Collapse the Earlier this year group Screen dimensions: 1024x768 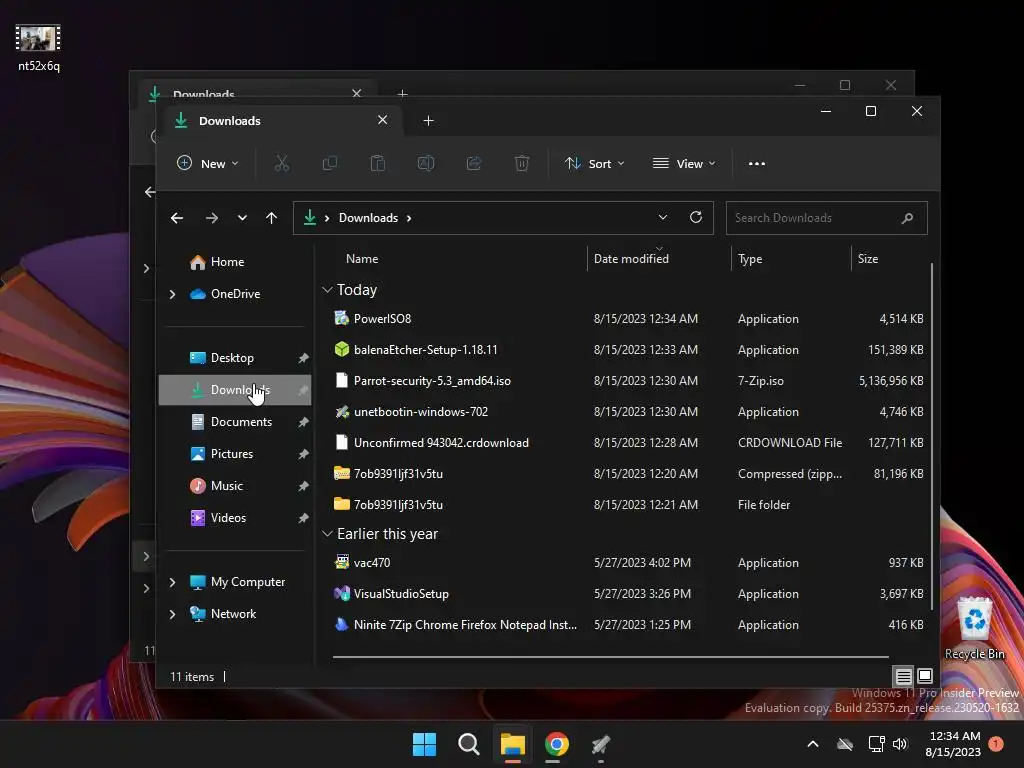coord(327,534)
